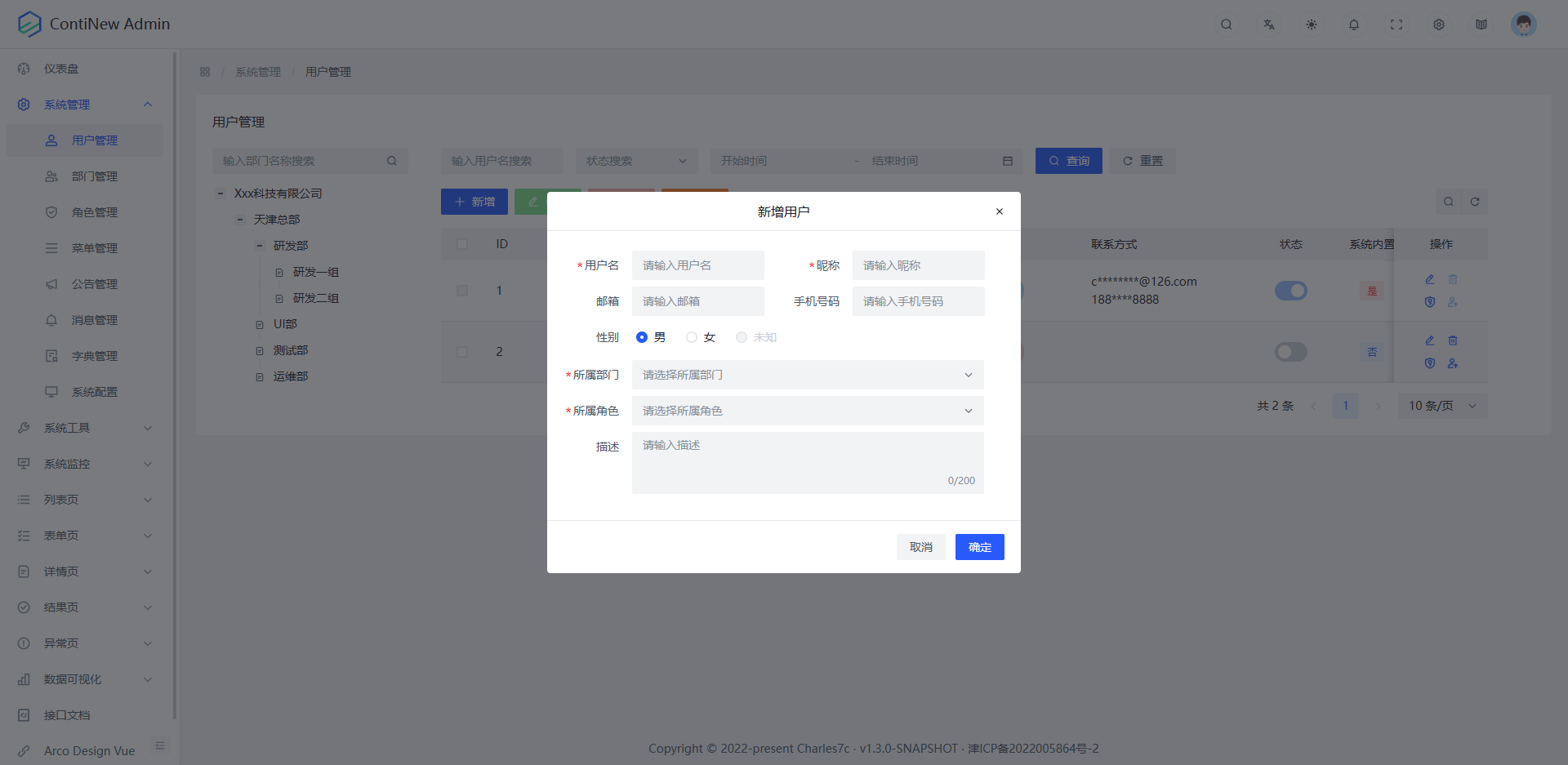Check the checkbox for user row 1
This screenshot has height=765, width=1568.
pos(462,290)
